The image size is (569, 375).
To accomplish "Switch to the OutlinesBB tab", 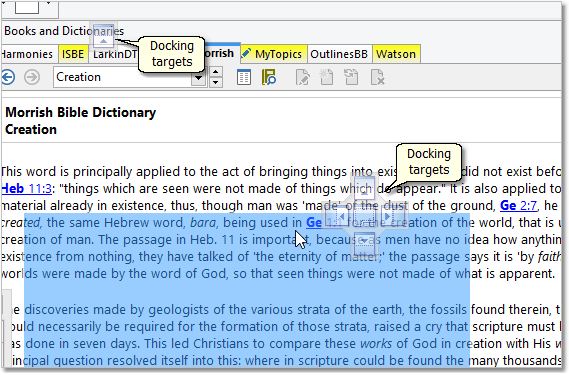I will click(339, 54).
